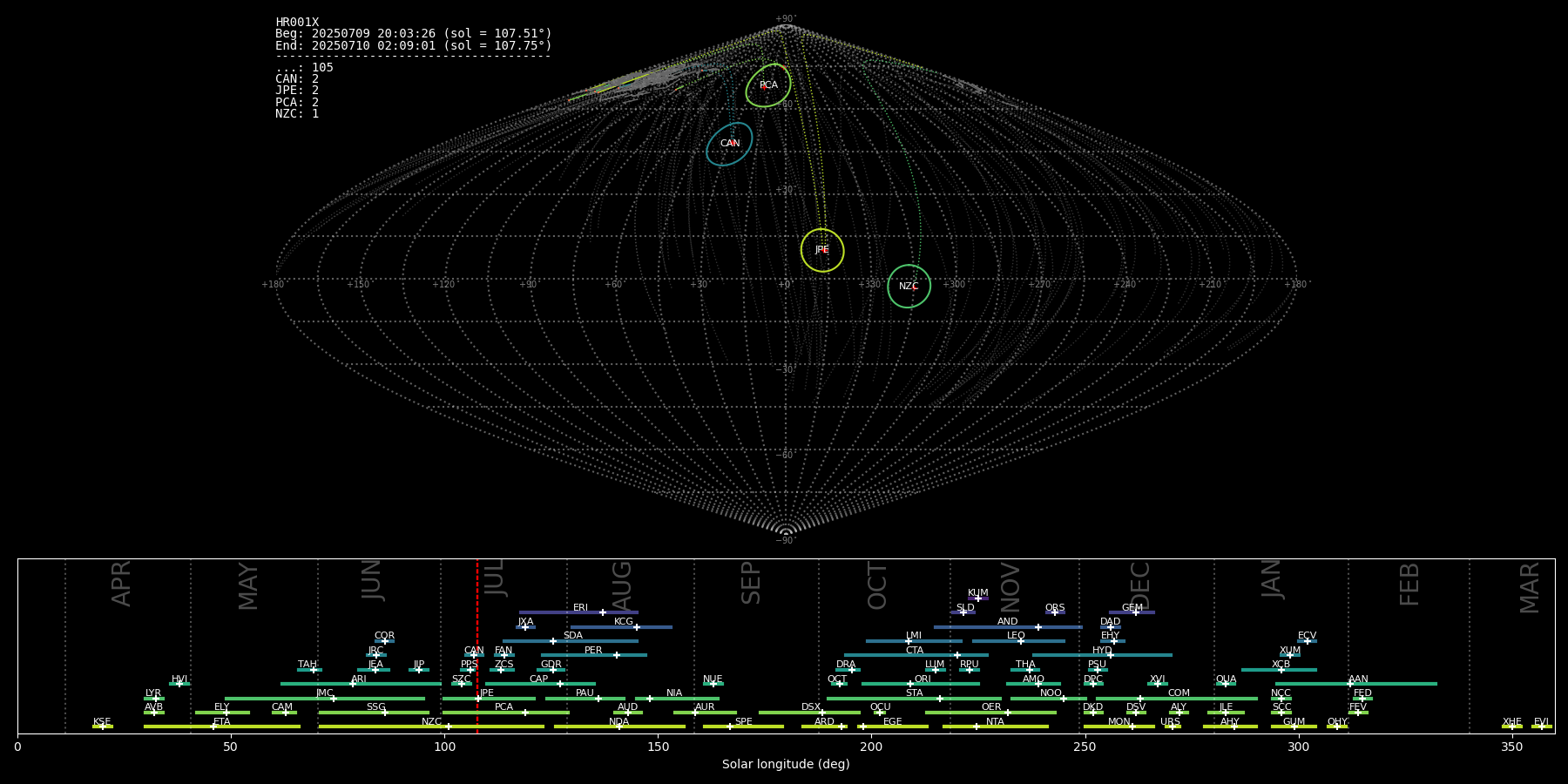Click the PCA radiant circle on sky map
This screenshot has height=784, width=1568.
click(x=768, y=85)
